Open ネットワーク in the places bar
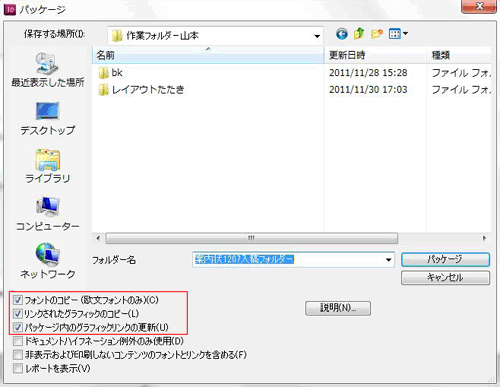The image size is (500, 387). (47, 261)
